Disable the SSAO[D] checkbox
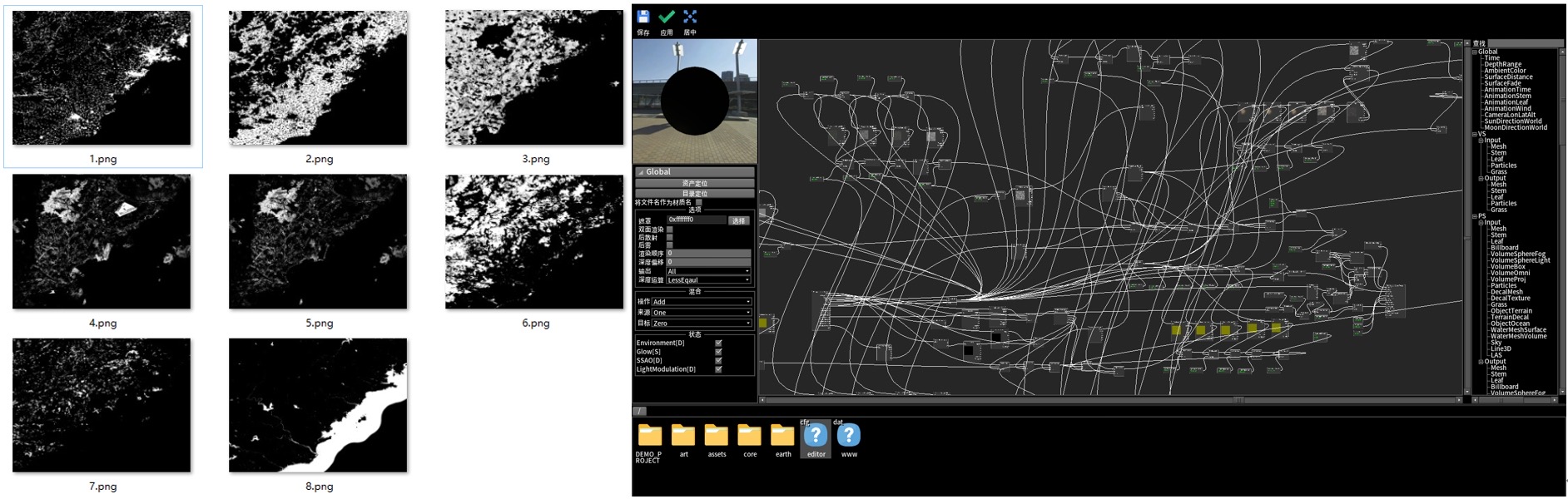 tap(718, 360)
